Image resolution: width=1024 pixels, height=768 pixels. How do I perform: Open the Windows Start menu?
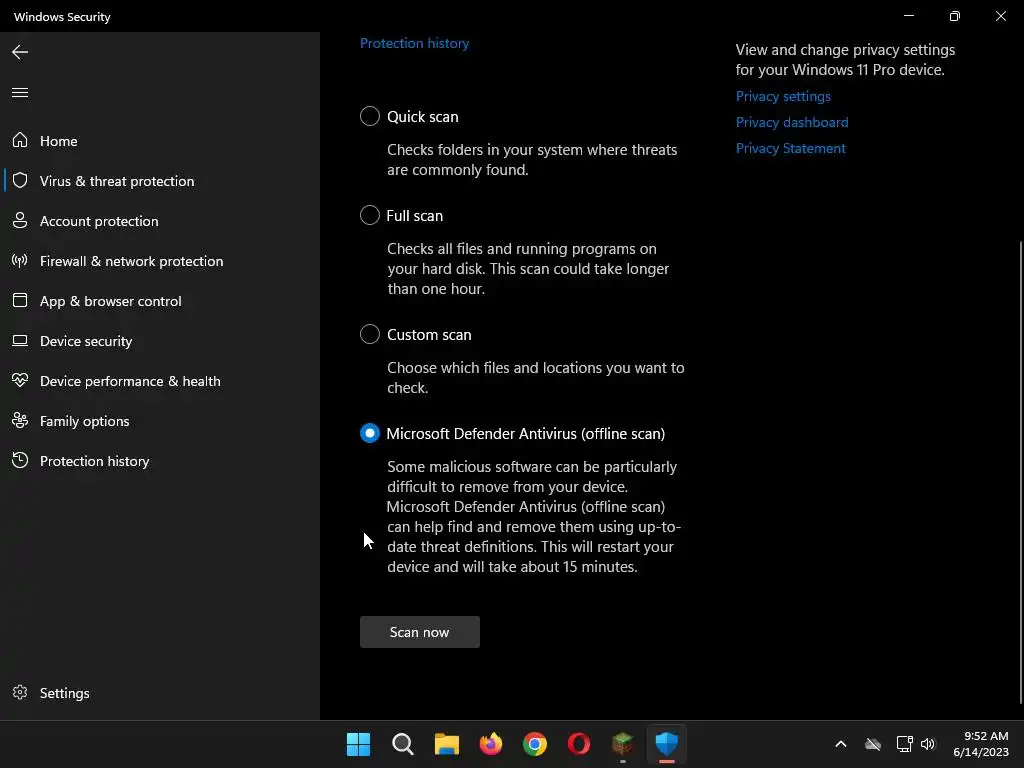click(358, 744)
